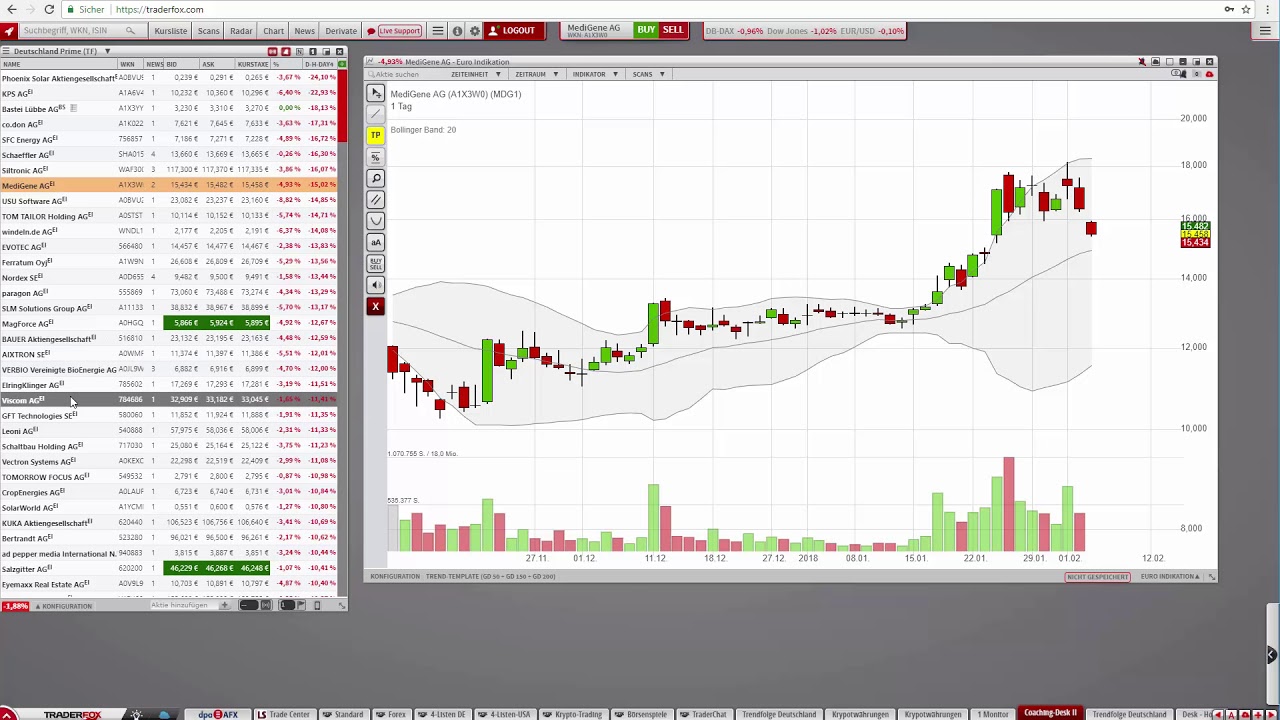1280x720 pixels.
Task: Click the search magnifier in Suchbegriff field
Action: (x=130, y=31)
